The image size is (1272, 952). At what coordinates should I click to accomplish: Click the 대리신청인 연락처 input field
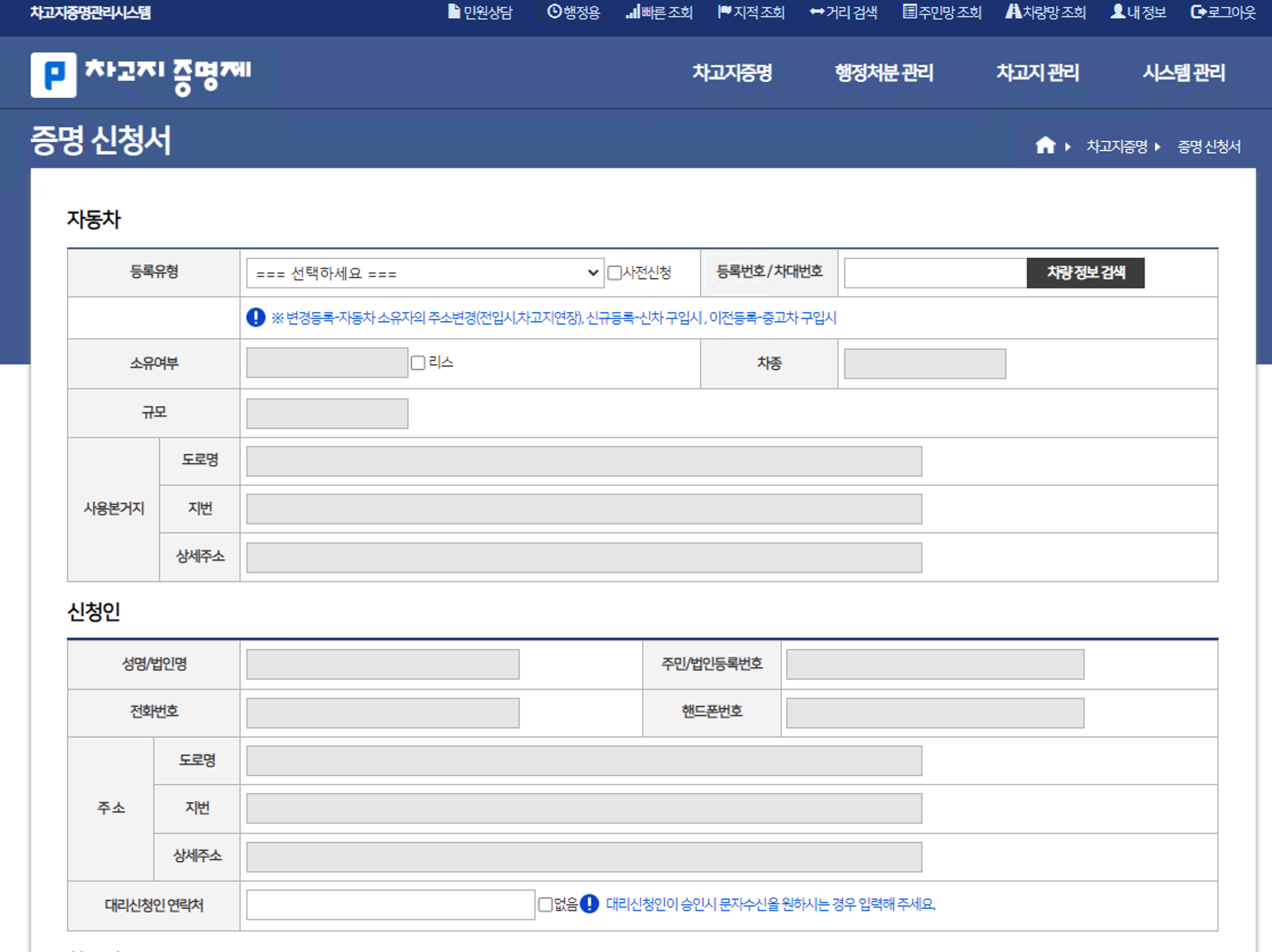point(390,905)
